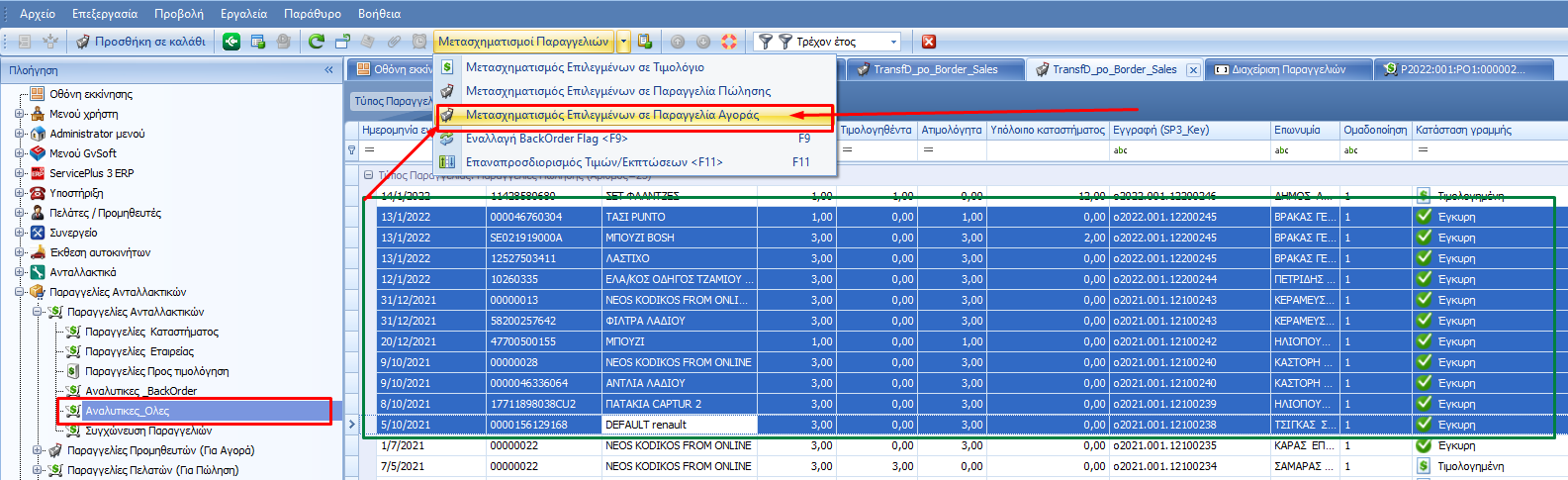The height and width of the screenshot is (480, 1568).
Task: Click green checkmark icon in ΛΑΣΤΙΧΟ row
Action: (1424, 257)
